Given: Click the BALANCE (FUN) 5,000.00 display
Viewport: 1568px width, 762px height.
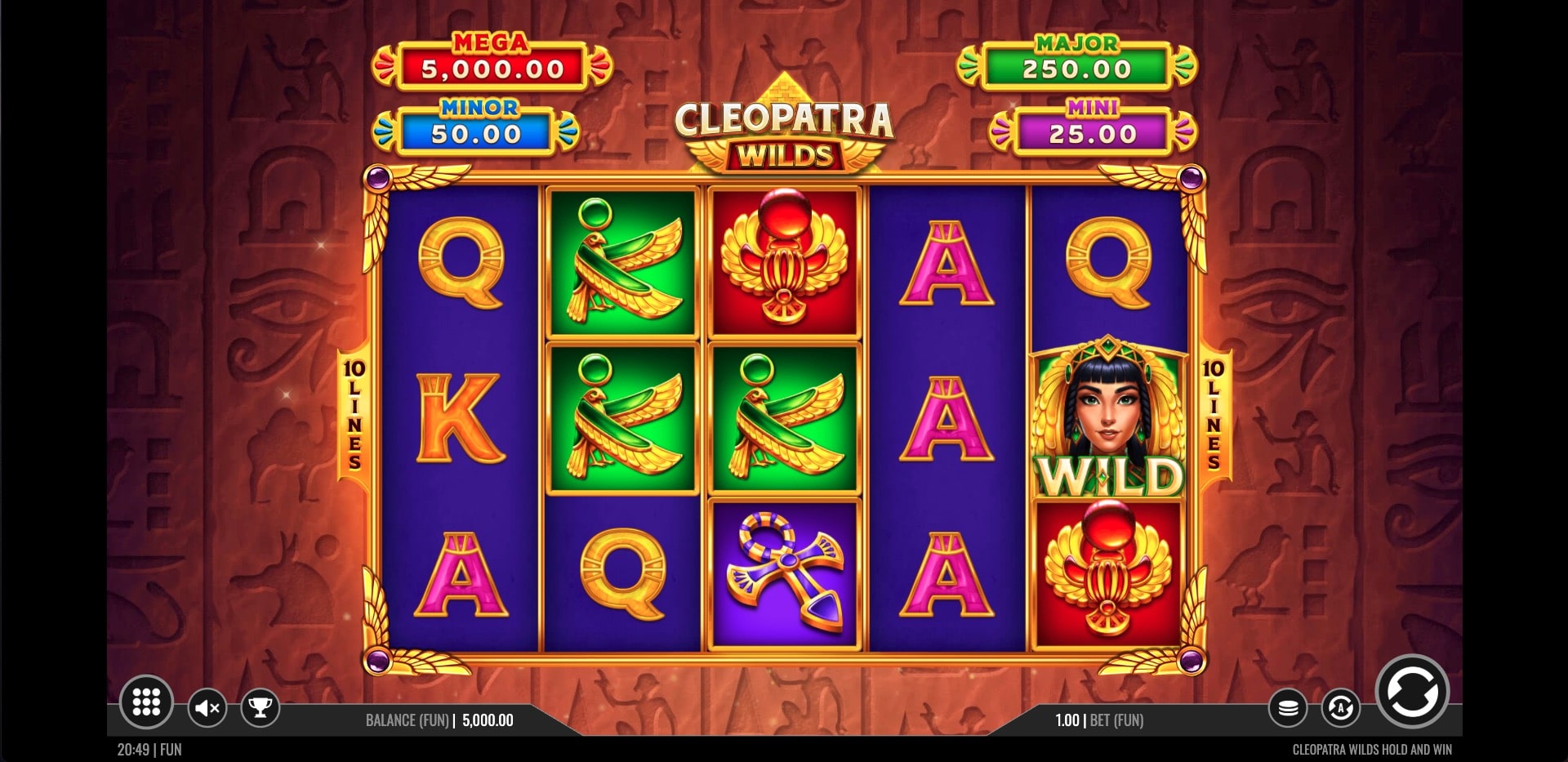Looking at the screenshot, I should click(x=439, y=720).
